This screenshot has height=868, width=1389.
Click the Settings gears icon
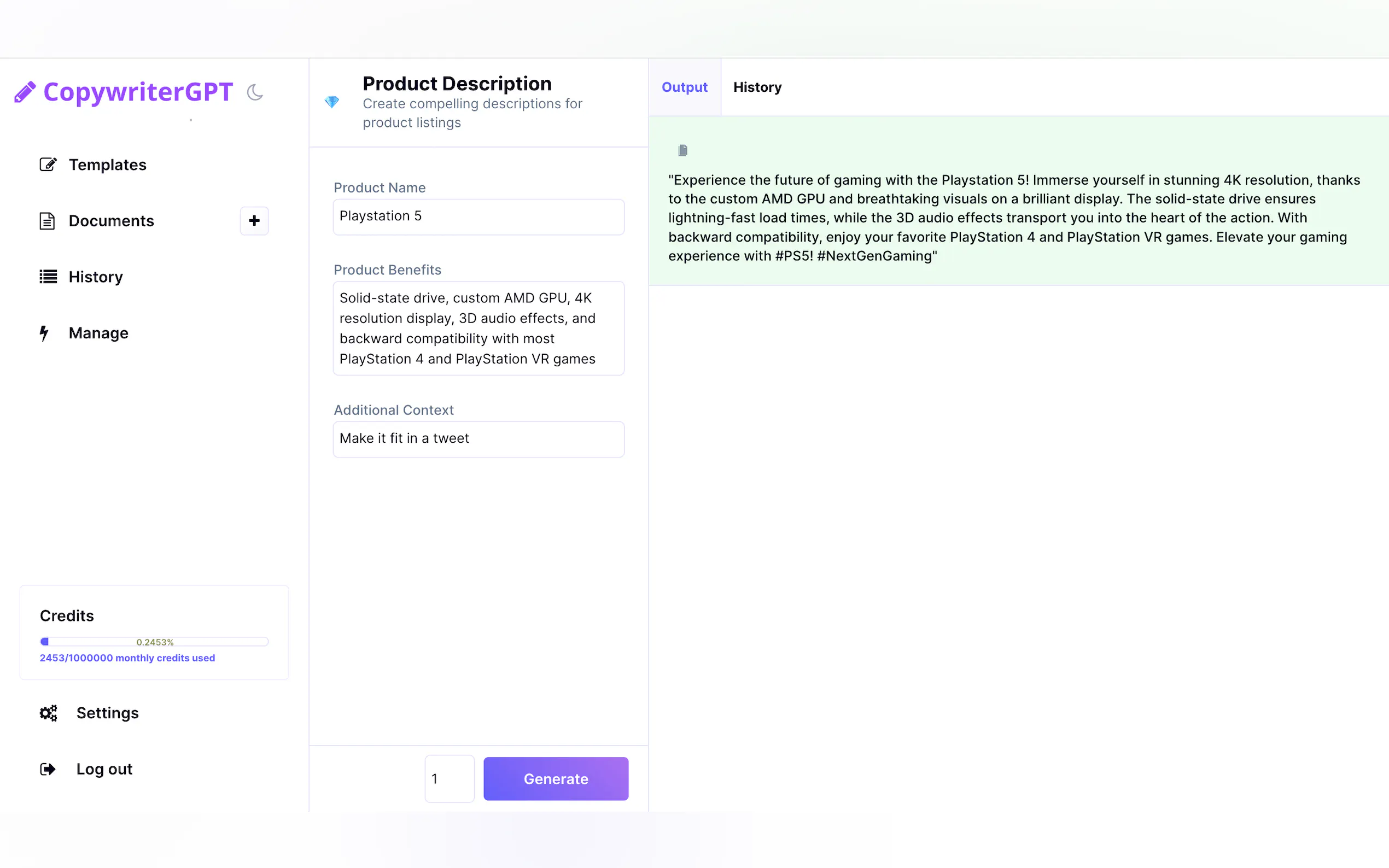[x=48, y=713]
